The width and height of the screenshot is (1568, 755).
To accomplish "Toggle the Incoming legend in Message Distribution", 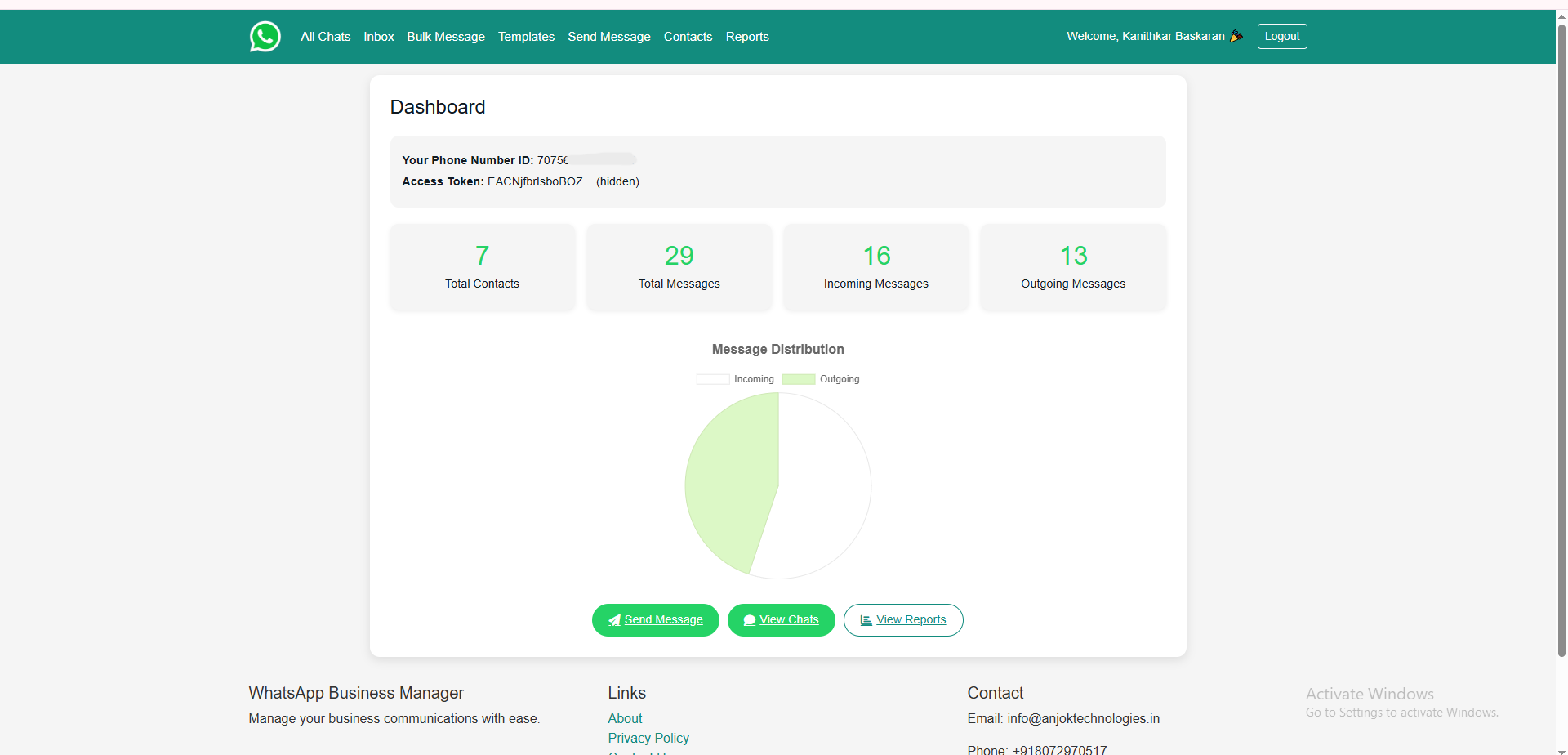I will point(735,378).
